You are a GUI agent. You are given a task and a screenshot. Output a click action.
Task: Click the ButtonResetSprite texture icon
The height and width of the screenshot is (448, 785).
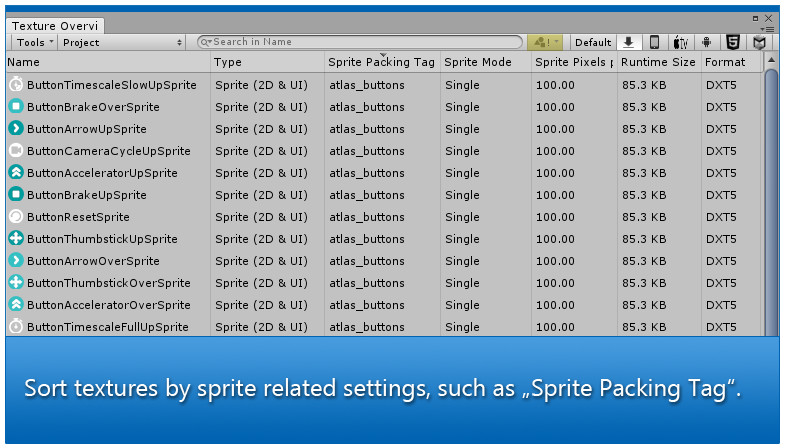tap(15, 217)
